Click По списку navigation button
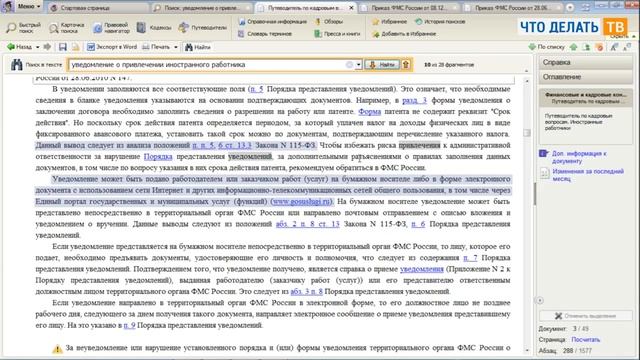This screenshot has height=360, width=640. (547, 47)
